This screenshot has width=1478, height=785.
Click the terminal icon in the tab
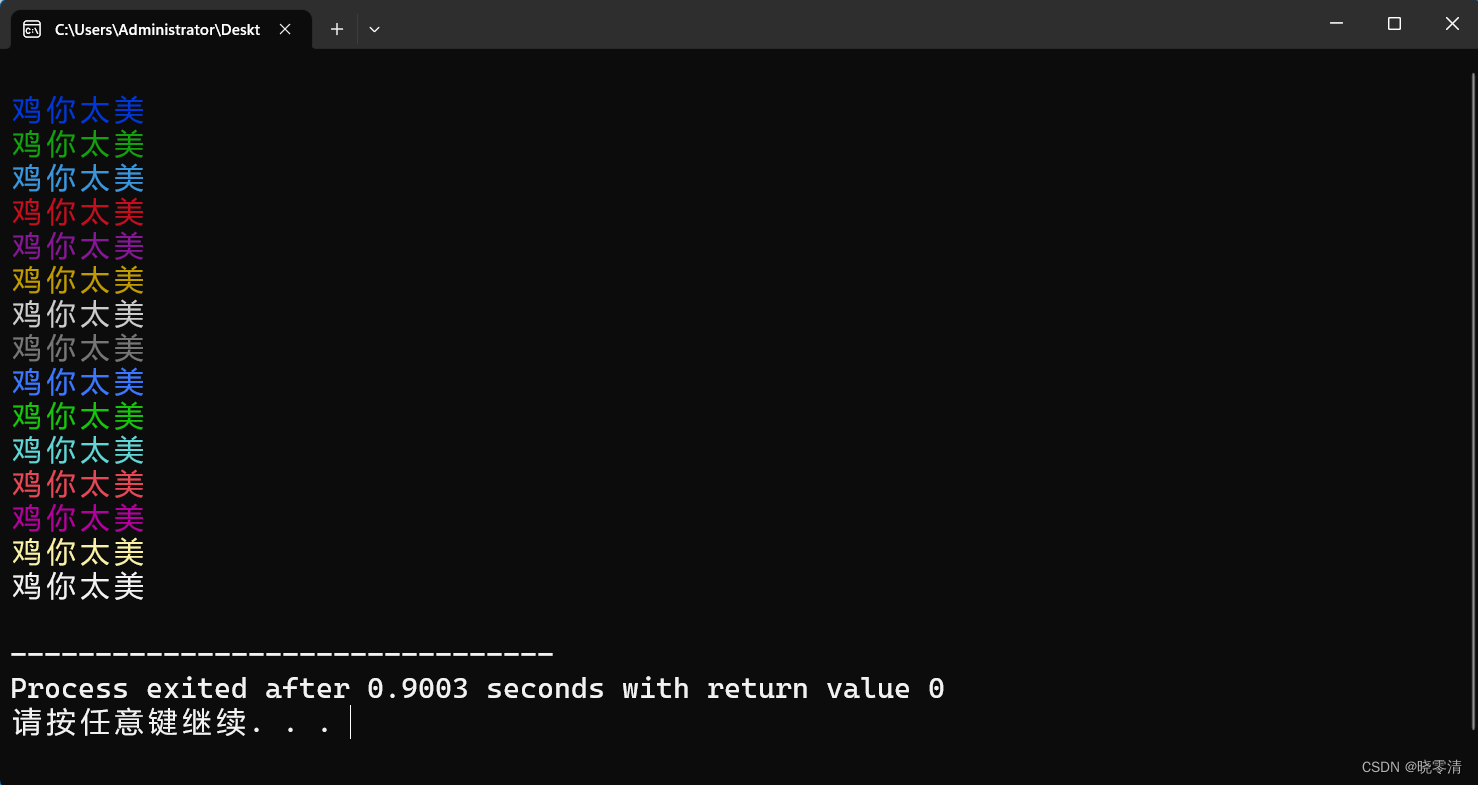[x=32, y=29]
